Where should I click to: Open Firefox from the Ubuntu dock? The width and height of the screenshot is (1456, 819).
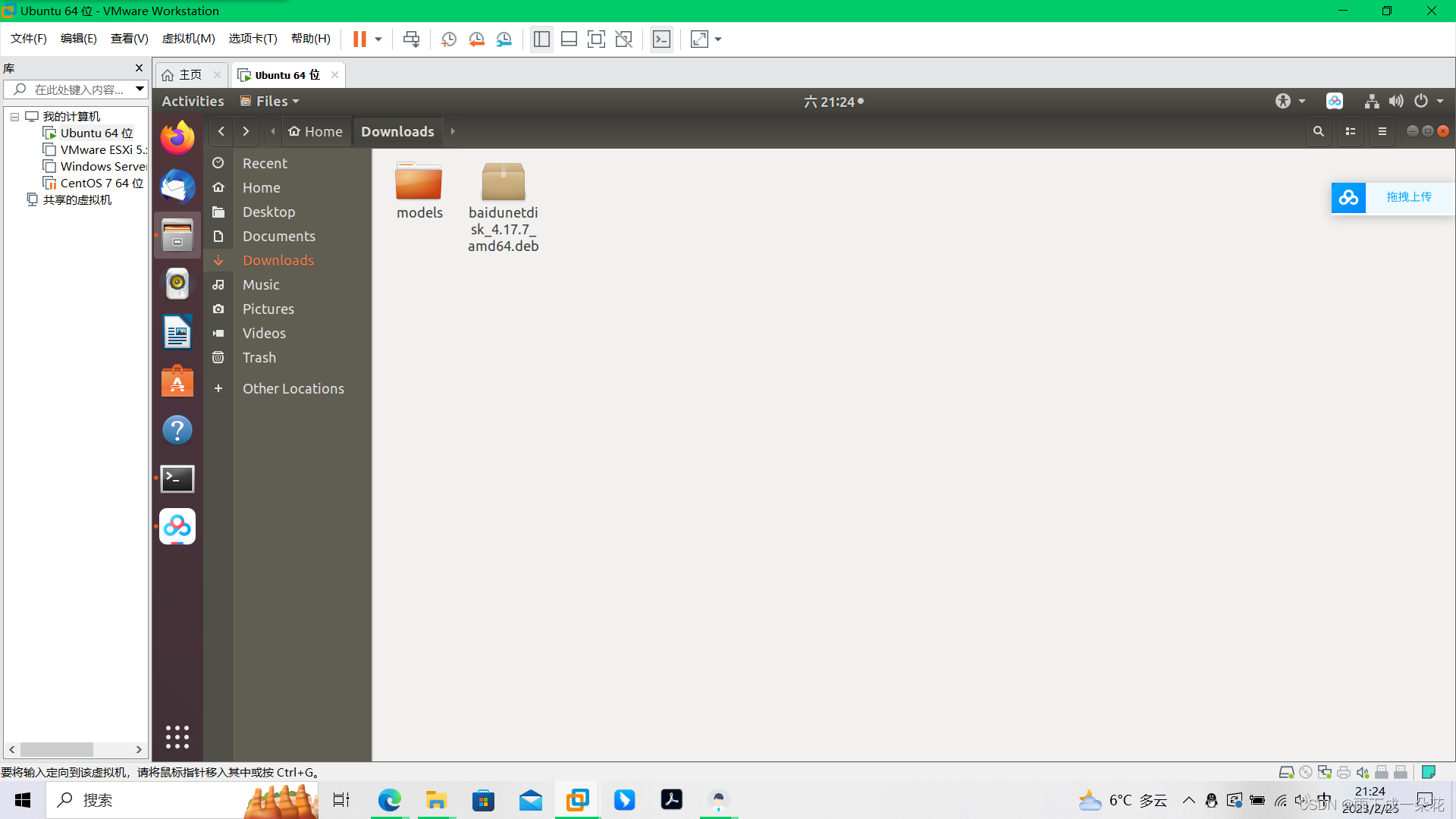[x=177, y=138]
